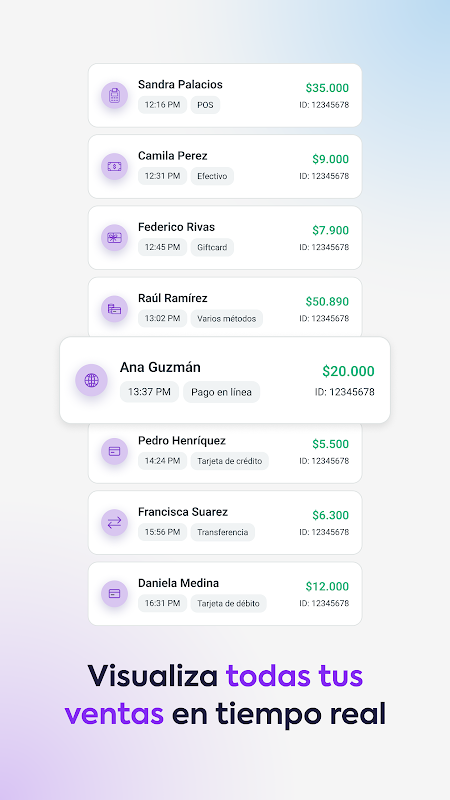The width and height of the screenshot is (450, 800).
Task: Select the Pago en línea tag
Action: (221, 392)
